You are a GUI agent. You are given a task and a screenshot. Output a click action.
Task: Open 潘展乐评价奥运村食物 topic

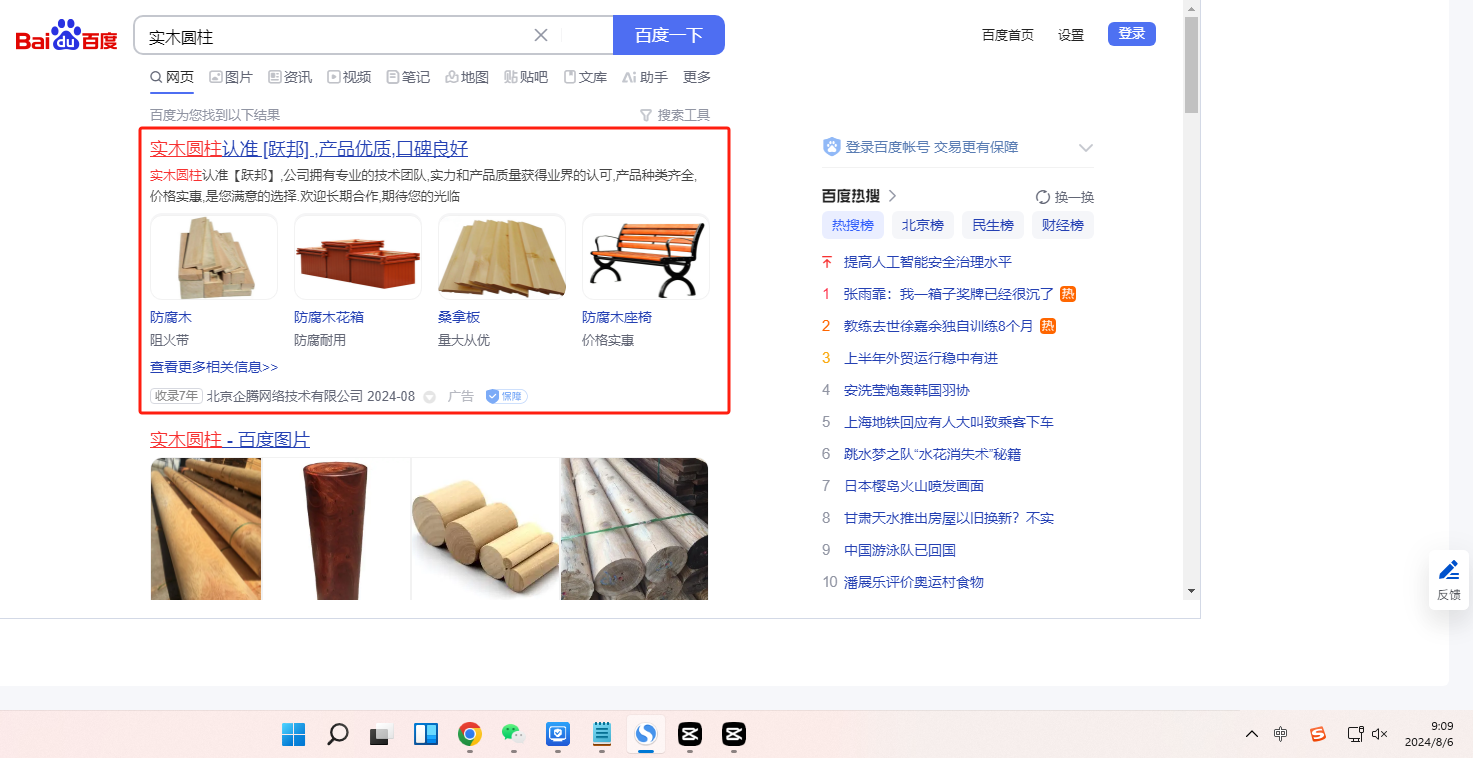click(x=914, y=582)
